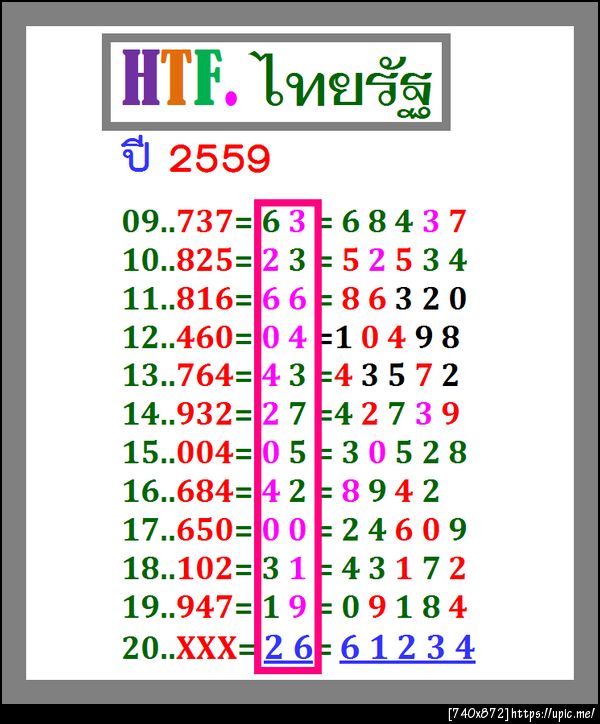Screen dimensions: 600x724
Task: Select the 1 0 4 9 8 sequence
Action: [x=397, y=337]
